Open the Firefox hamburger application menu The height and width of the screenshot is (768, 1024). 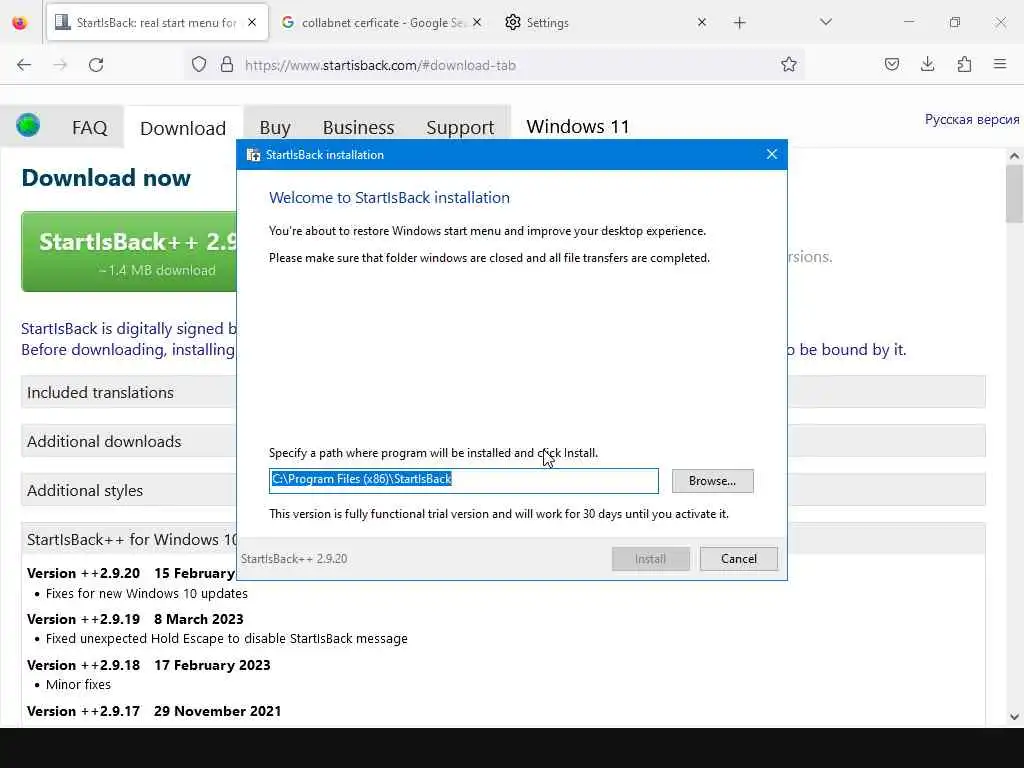point(1000,64)
